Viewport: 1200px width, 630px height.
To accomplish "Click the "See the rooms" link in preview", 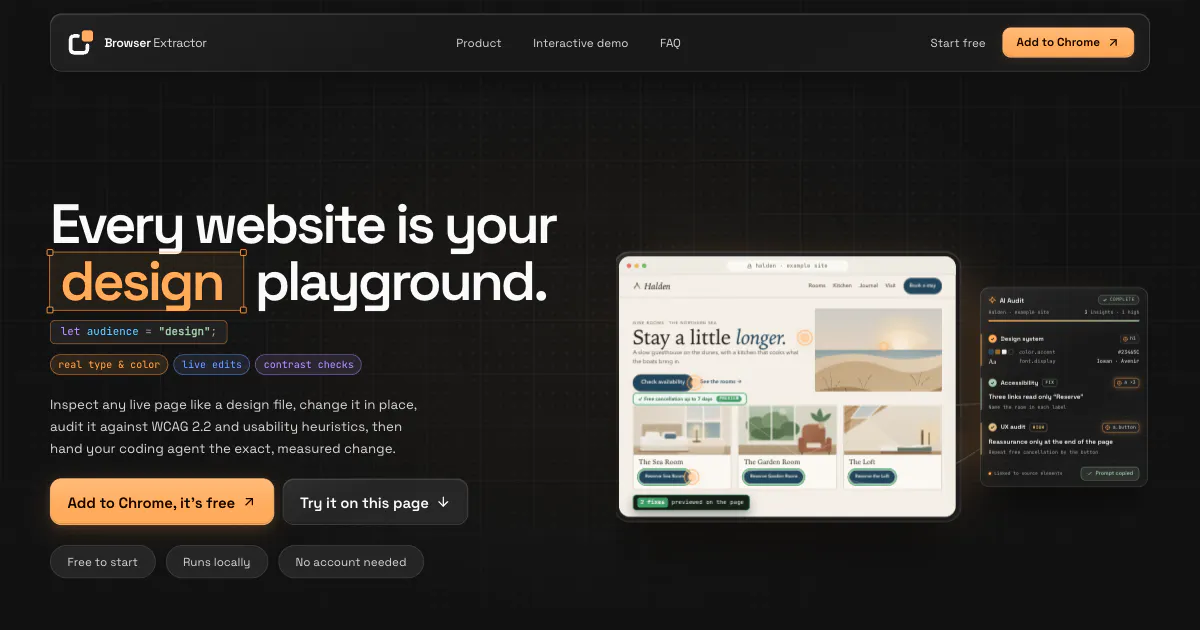I will click(x=721, y=382).
